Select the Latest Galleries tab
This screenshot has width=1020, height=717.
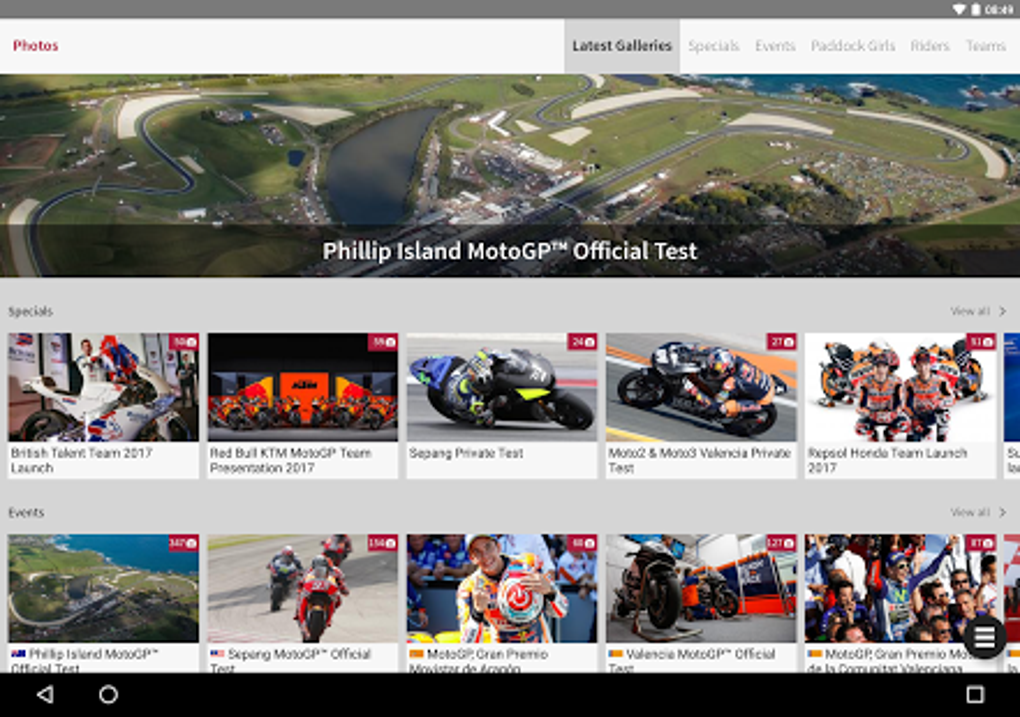click(x=622, y=46)
